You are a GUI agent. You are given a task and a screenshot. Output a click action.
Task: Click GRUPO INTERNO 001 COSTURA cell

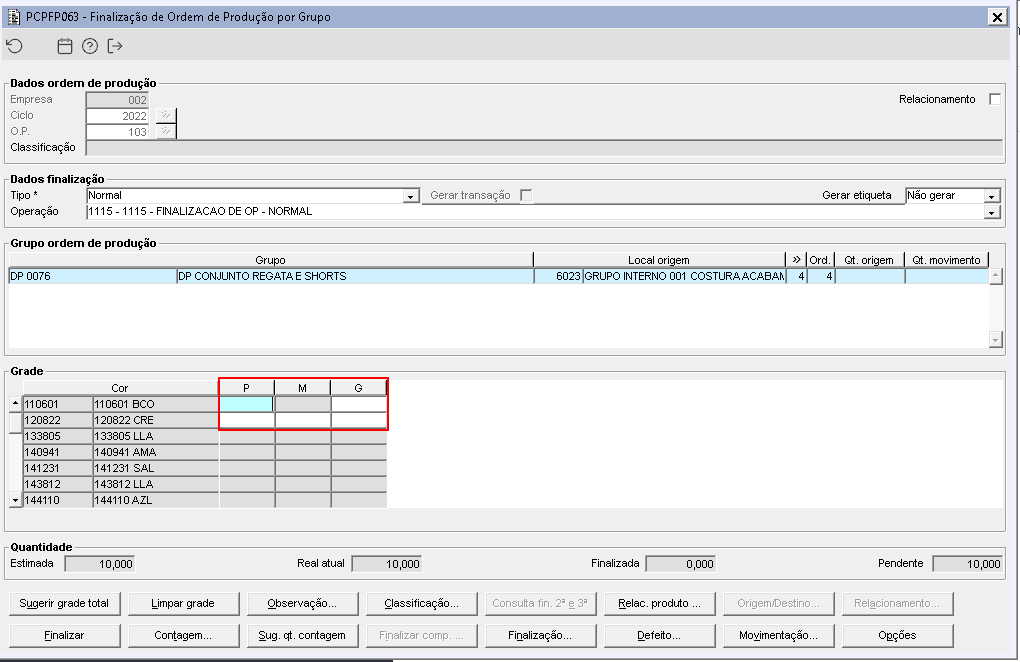tap(684, 276)
